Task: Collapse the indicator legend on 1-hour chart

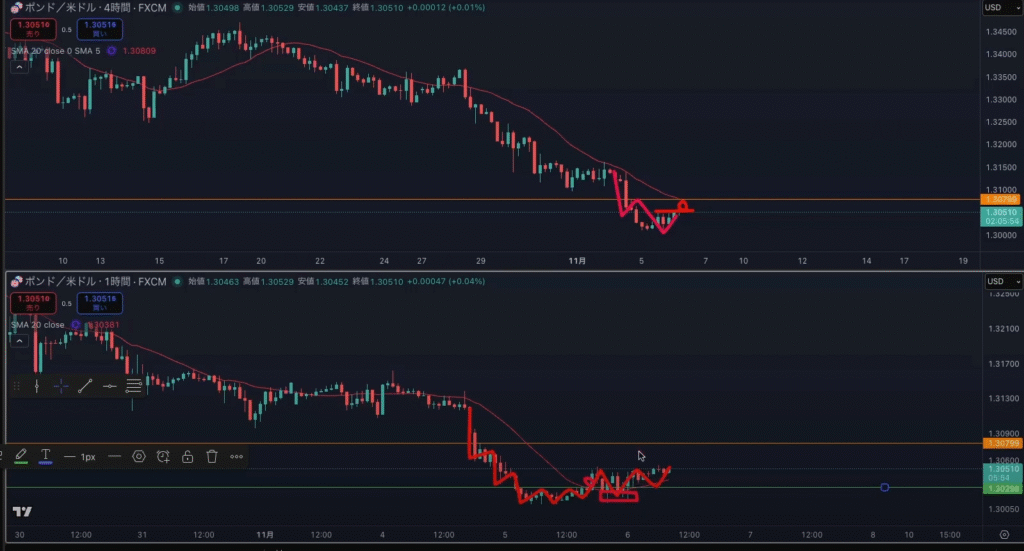Action: (x=19, y=341)
